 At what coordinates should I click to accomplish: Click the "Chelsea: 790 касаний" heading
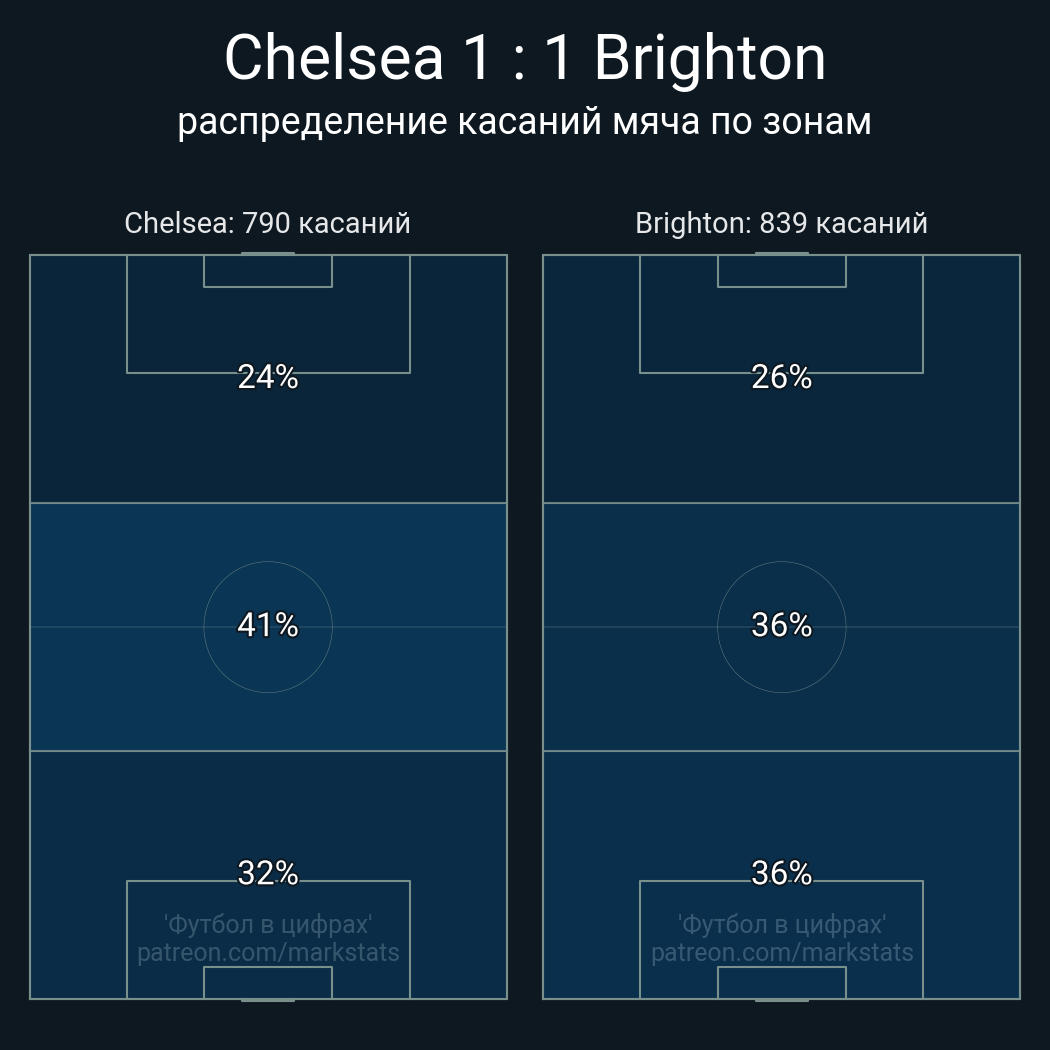pyautogui.click(x=267, y=223)
